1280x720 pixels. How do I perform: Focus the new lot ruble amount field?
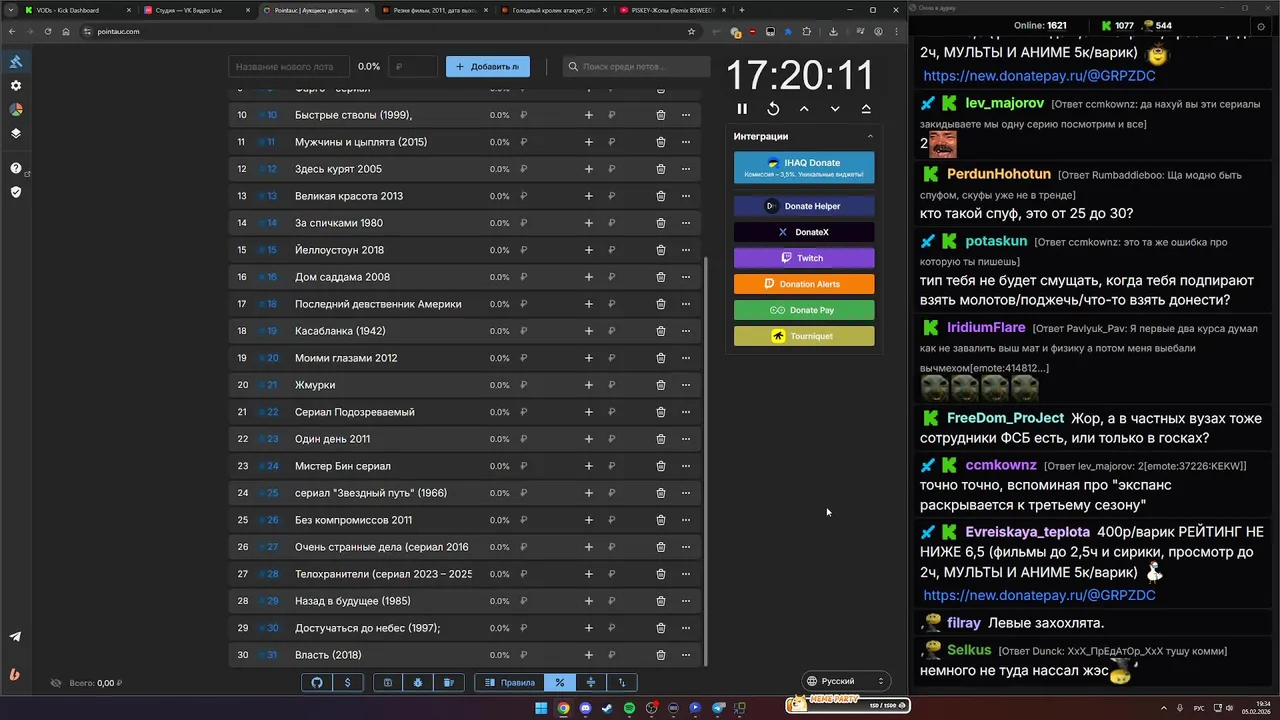[x=413, y=67]
